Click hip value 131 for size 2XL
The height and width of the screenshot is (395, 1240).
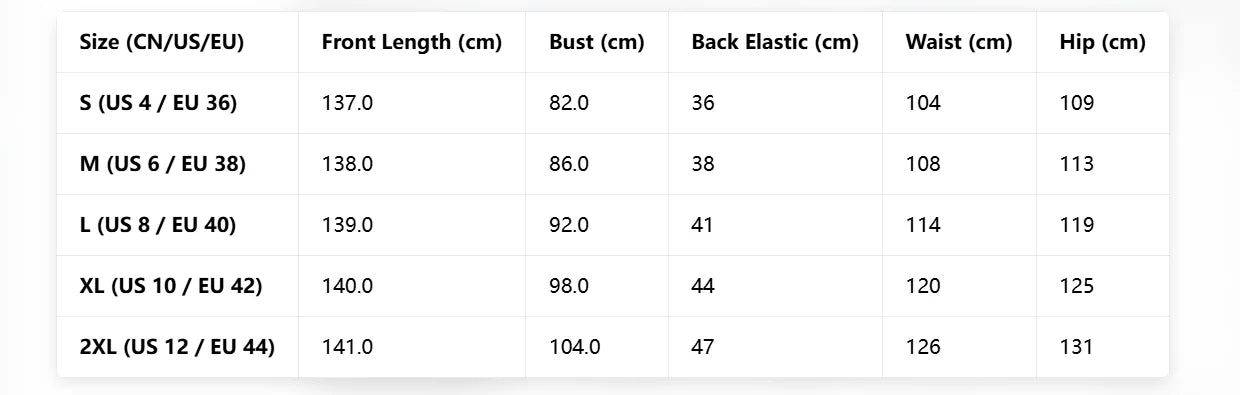(1077, 347)
